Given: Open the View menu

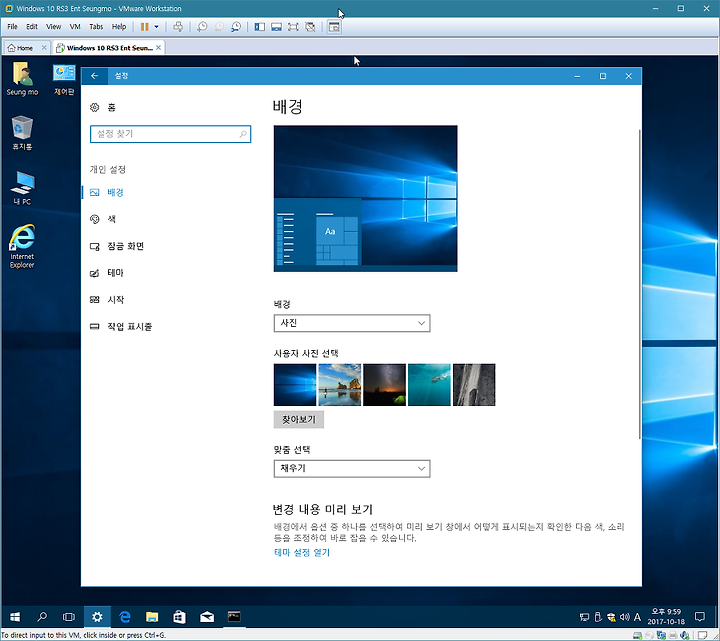Looking at the screenshot, I should 53,27.
